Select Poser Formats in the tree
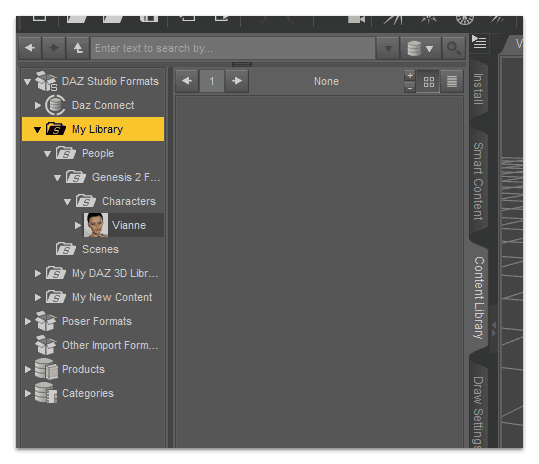The image size is (539, 464). [x=97, y=322]
